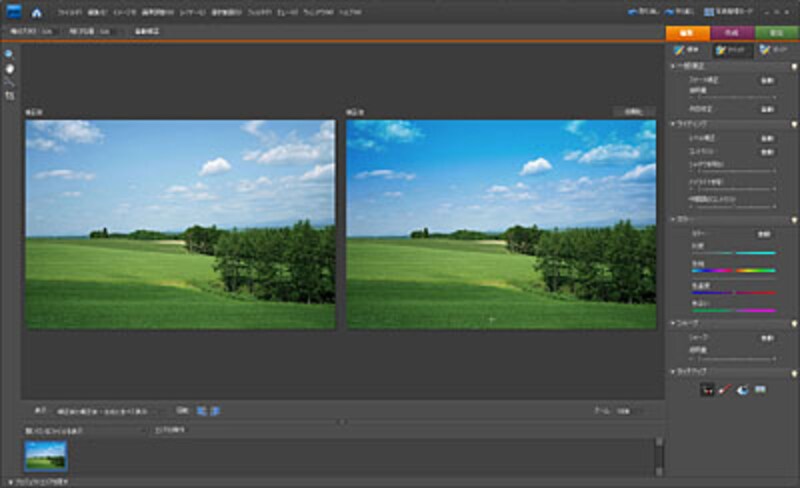Select the Hand tool

pyautogui.click(x=9, y=67)
